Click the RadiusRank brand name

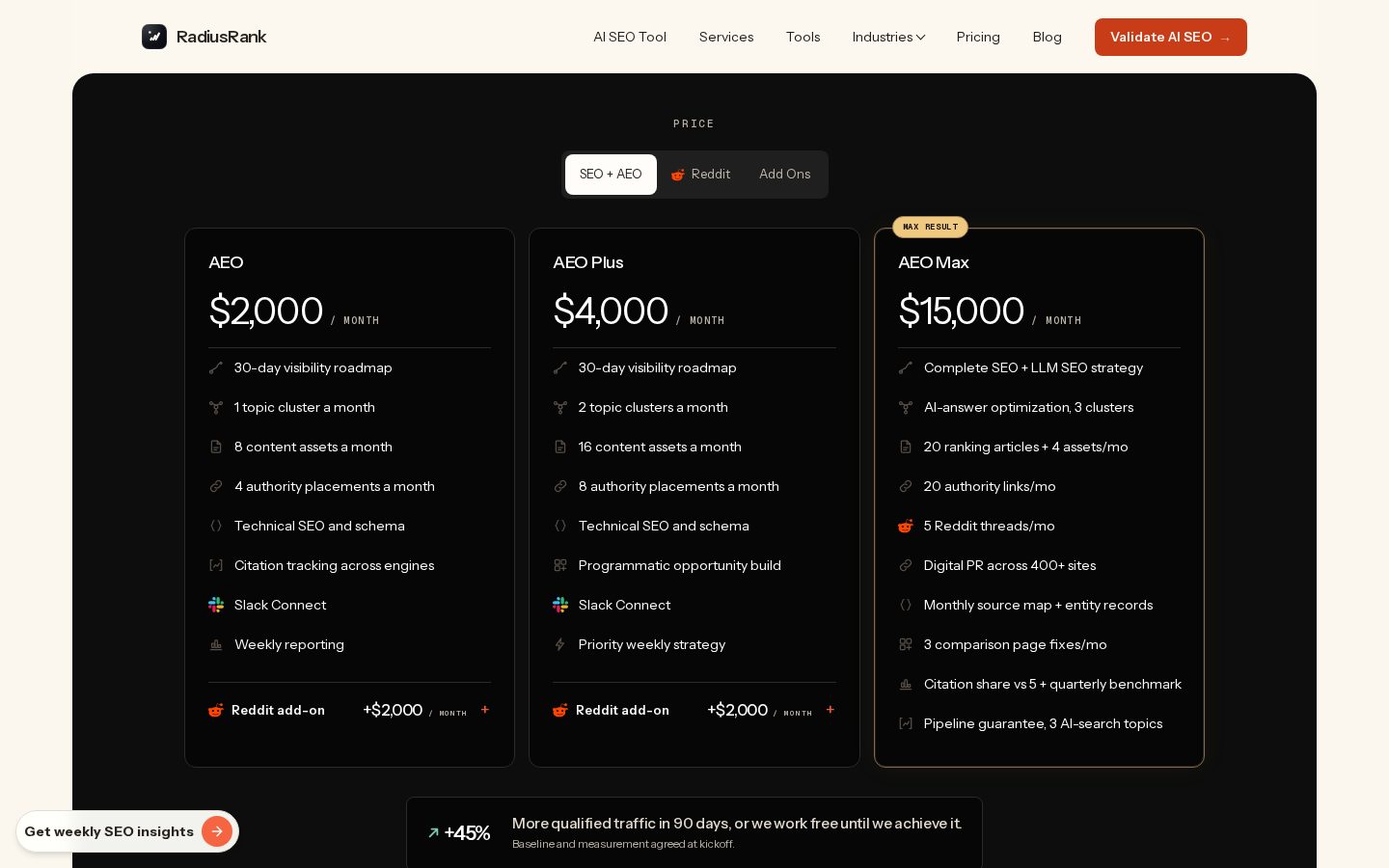221,37
